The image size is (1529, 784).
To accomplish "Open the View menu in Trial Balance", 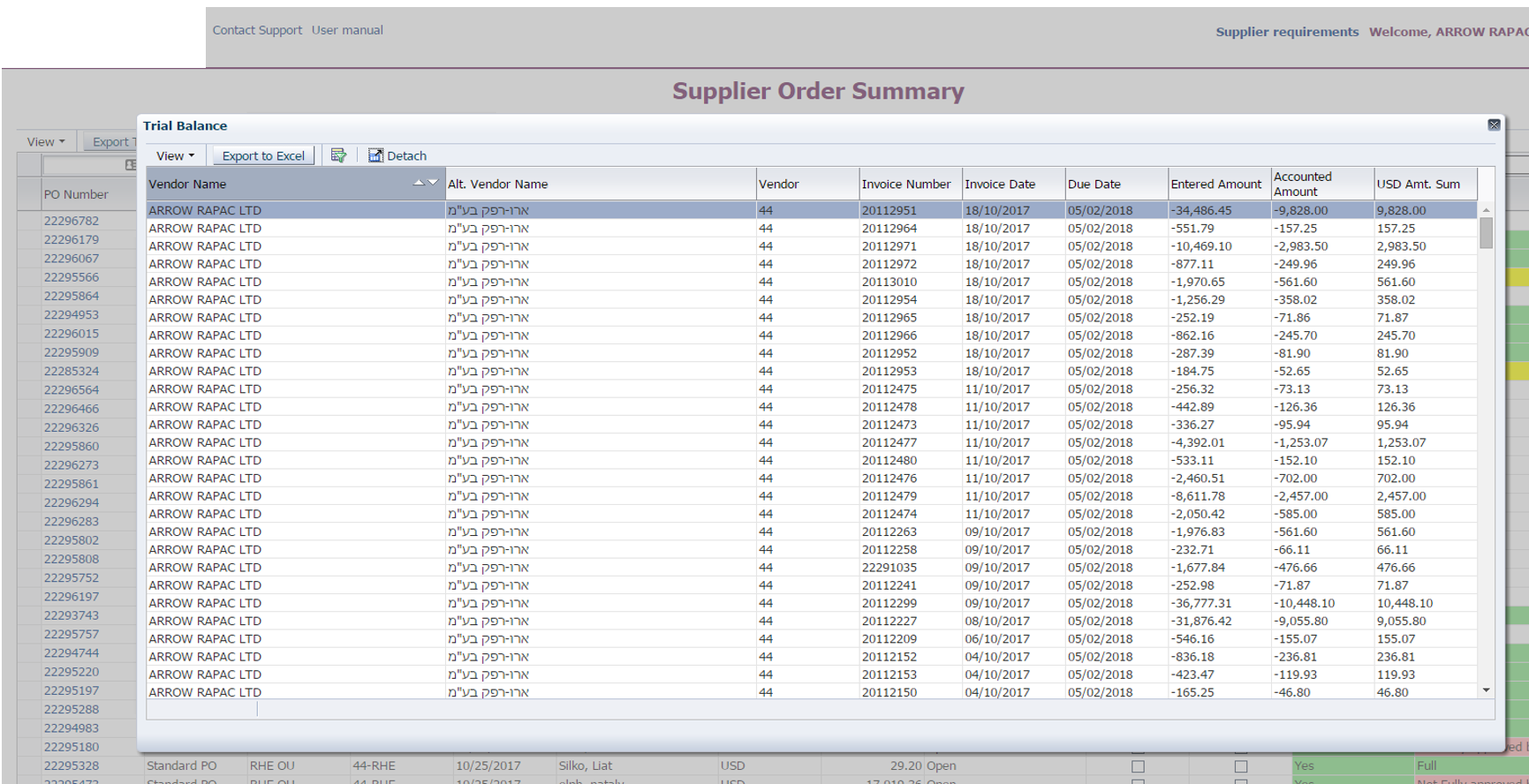I will (x=174, y=155).
